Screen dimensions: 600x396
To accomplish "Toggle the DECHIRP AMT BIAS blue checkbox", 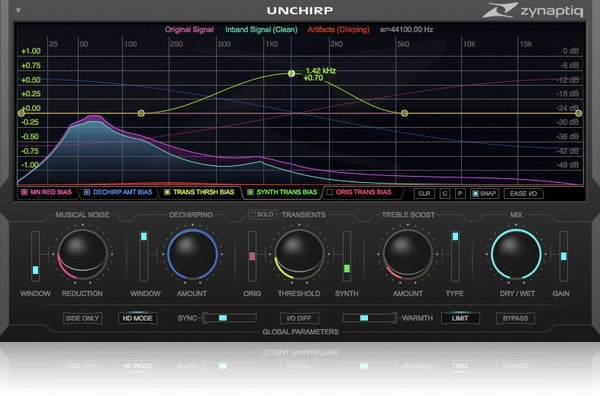I will (87, 192).
